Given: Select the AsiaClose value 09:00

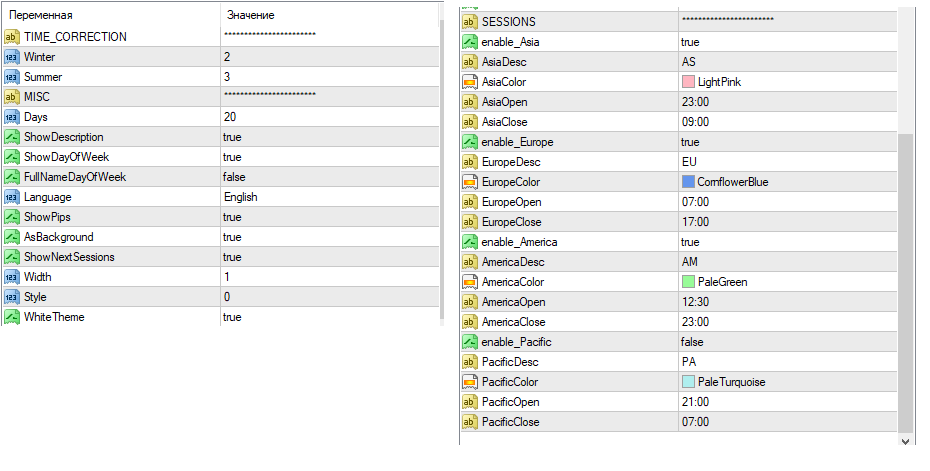Looking at the screenshot, I should 695,122.
